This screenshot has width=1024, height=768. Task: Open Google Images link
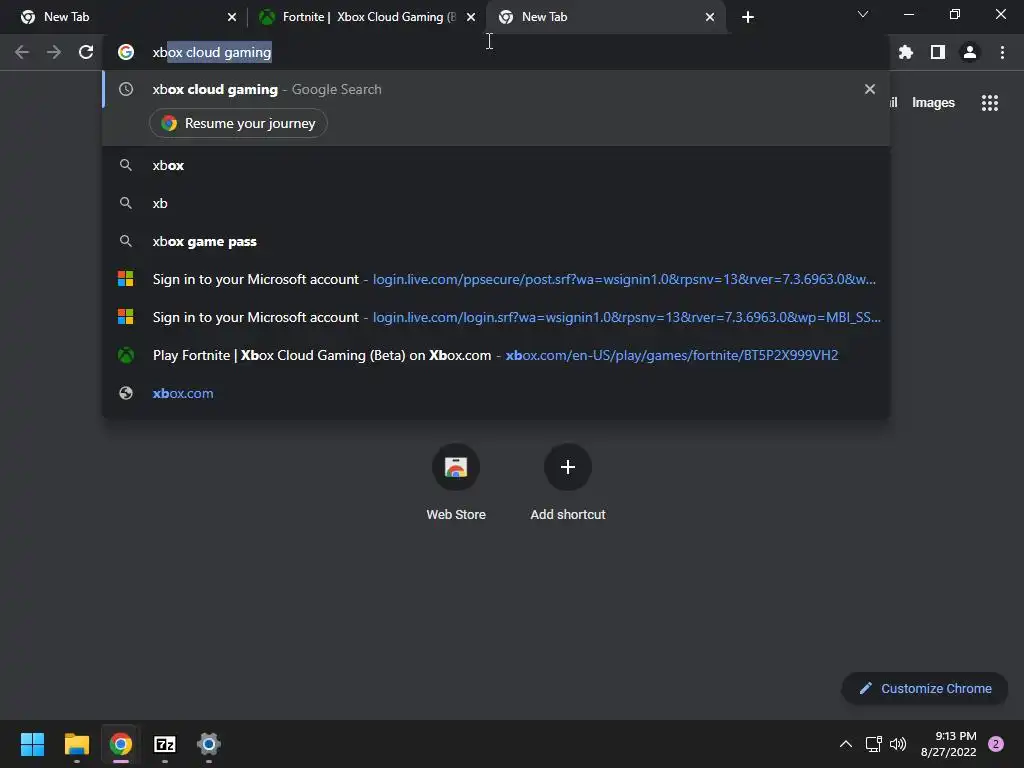[x=933, y=103]
